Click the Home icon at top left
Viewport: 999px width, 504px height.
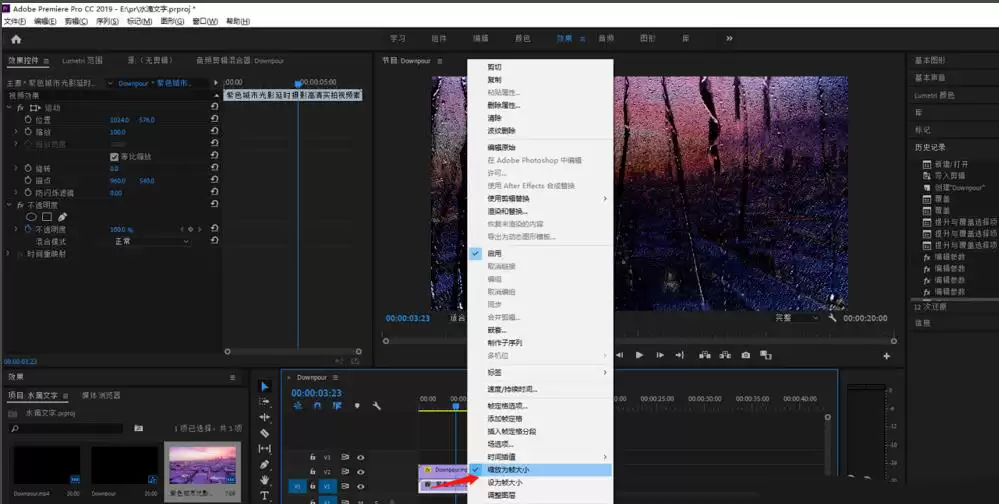click(x=16, y=39)
